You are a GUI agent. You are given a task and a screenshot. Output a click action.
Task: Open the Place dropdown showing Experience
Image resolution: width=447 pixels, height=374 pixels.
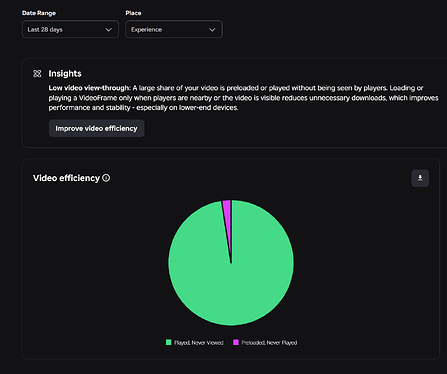click(174, 29)
